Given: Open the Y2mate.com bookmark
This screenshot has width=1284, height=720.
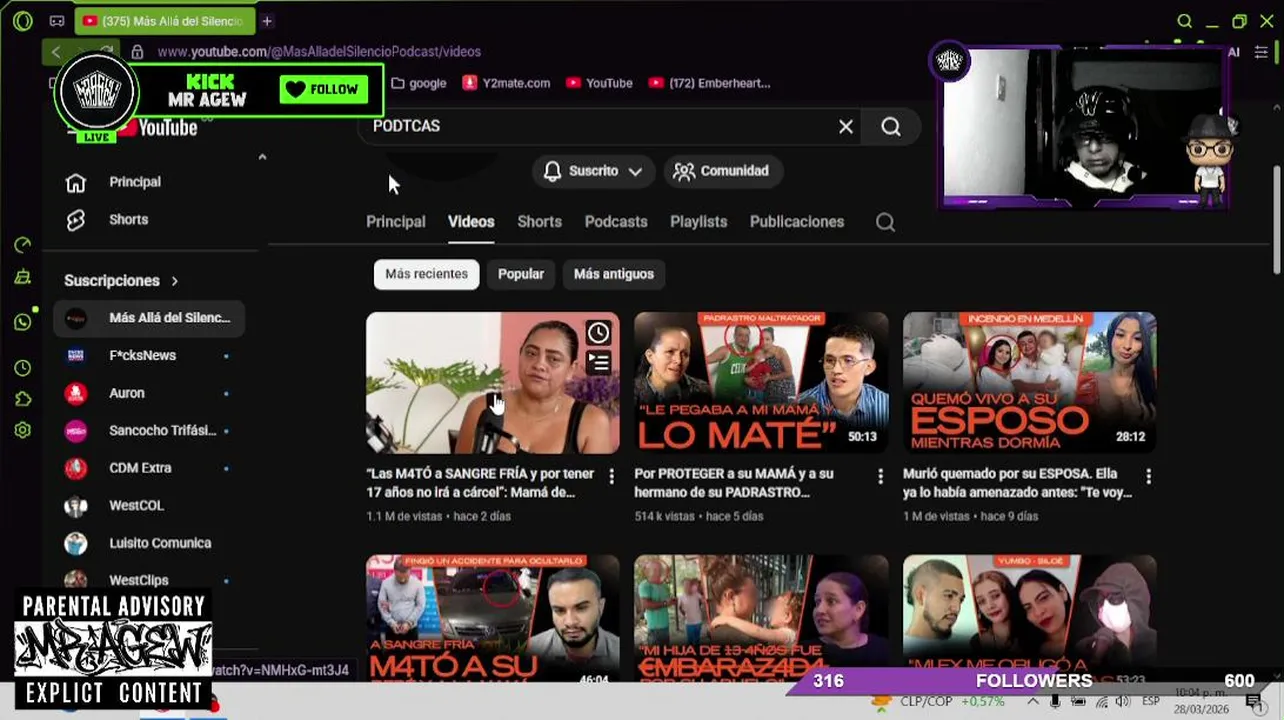Looking at the screenshot, I should click(x=506, y=83).
